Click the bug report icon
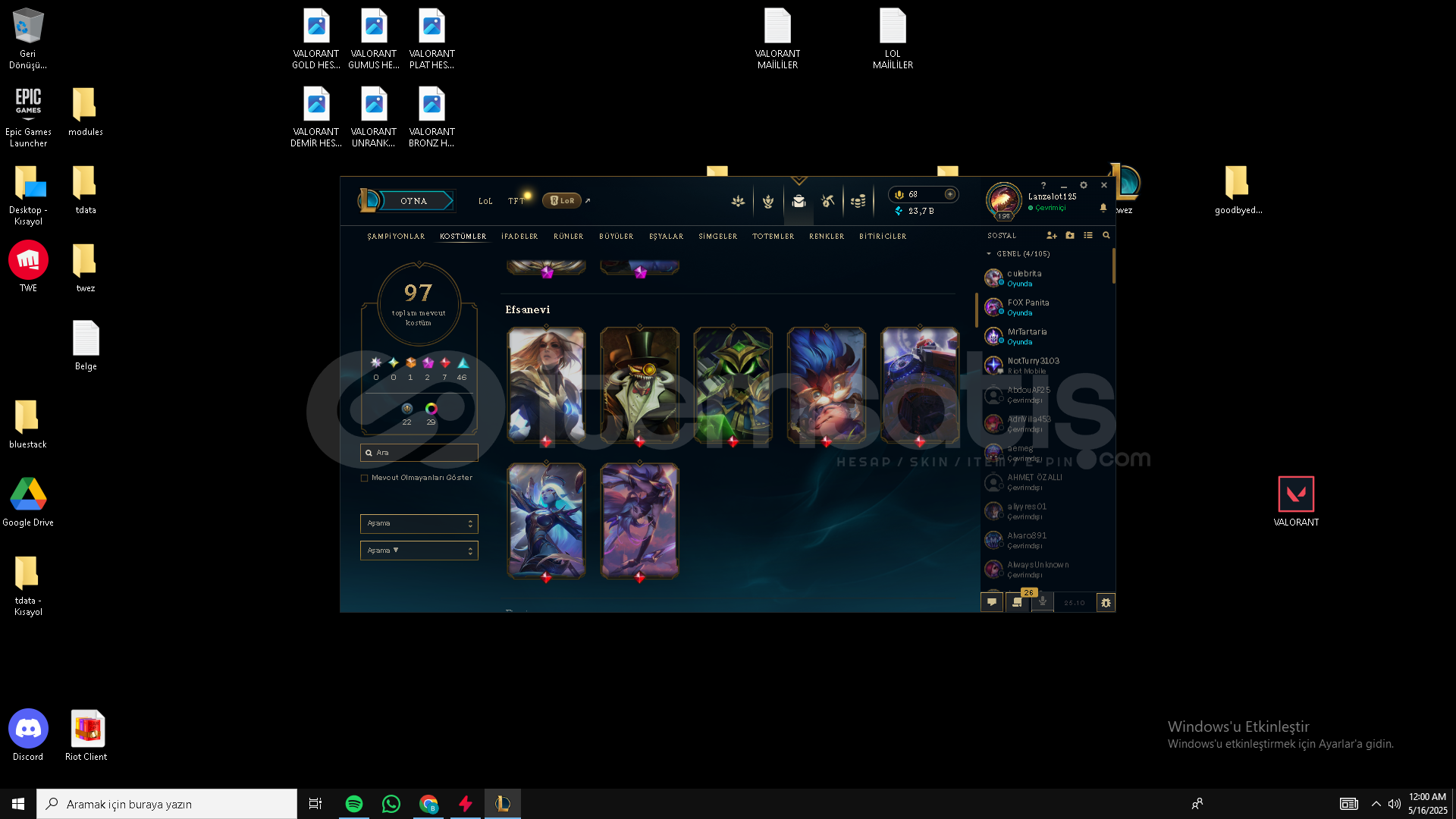 click(1106, 603)
